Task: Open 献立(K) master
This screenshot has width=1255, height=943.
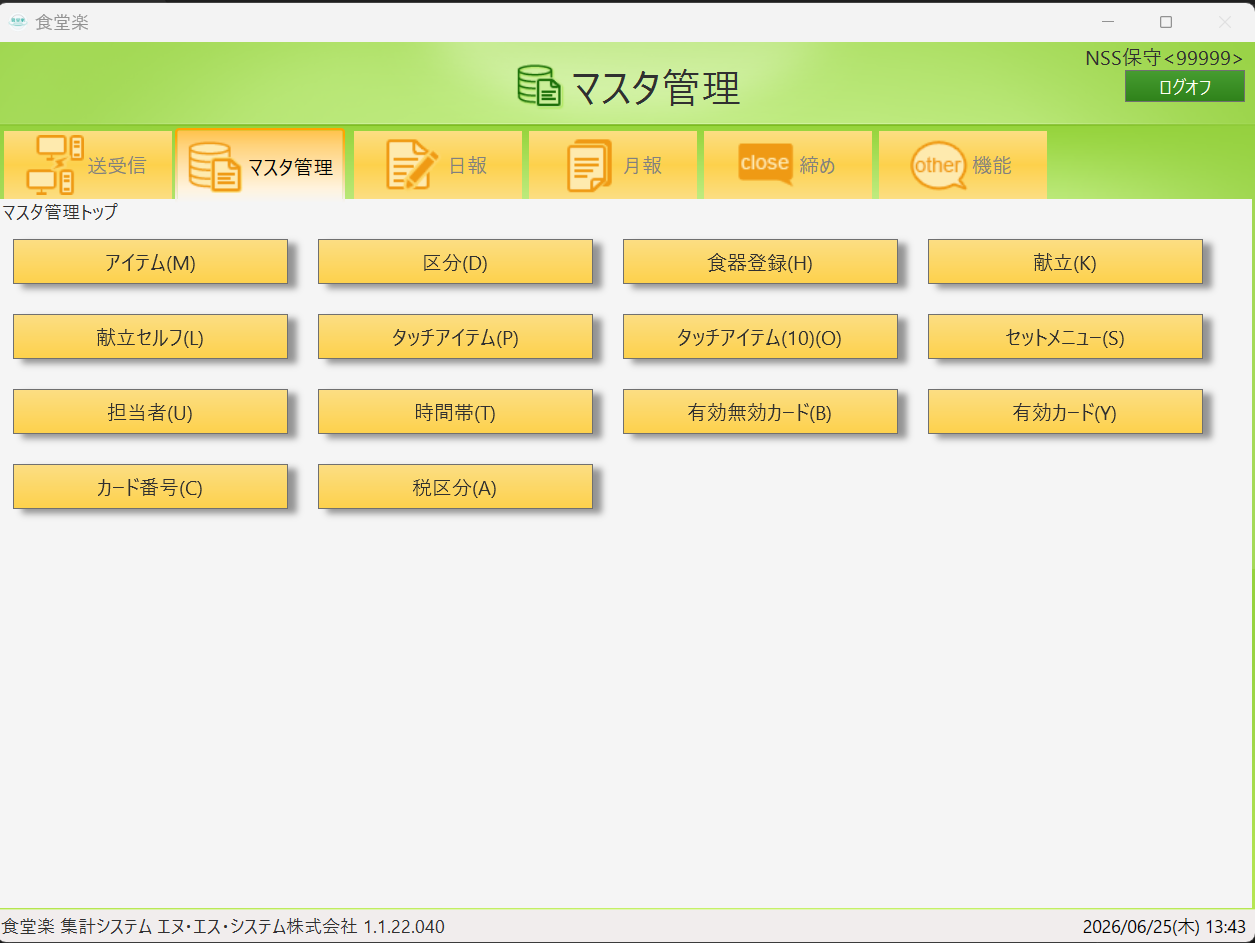Action: [1065, 262]
